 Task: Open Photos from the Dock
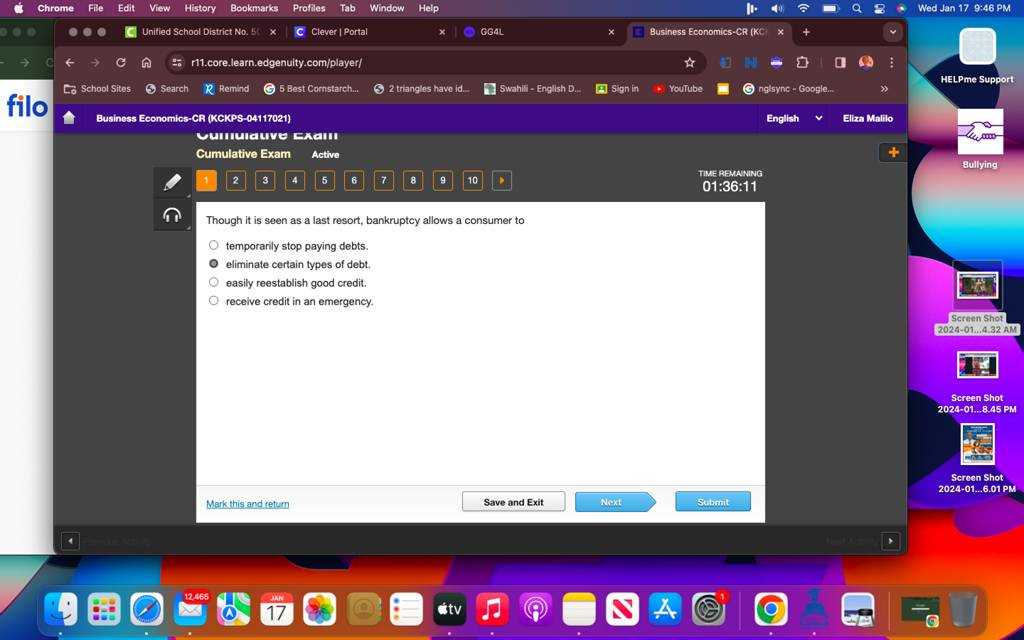click(319, 610)
